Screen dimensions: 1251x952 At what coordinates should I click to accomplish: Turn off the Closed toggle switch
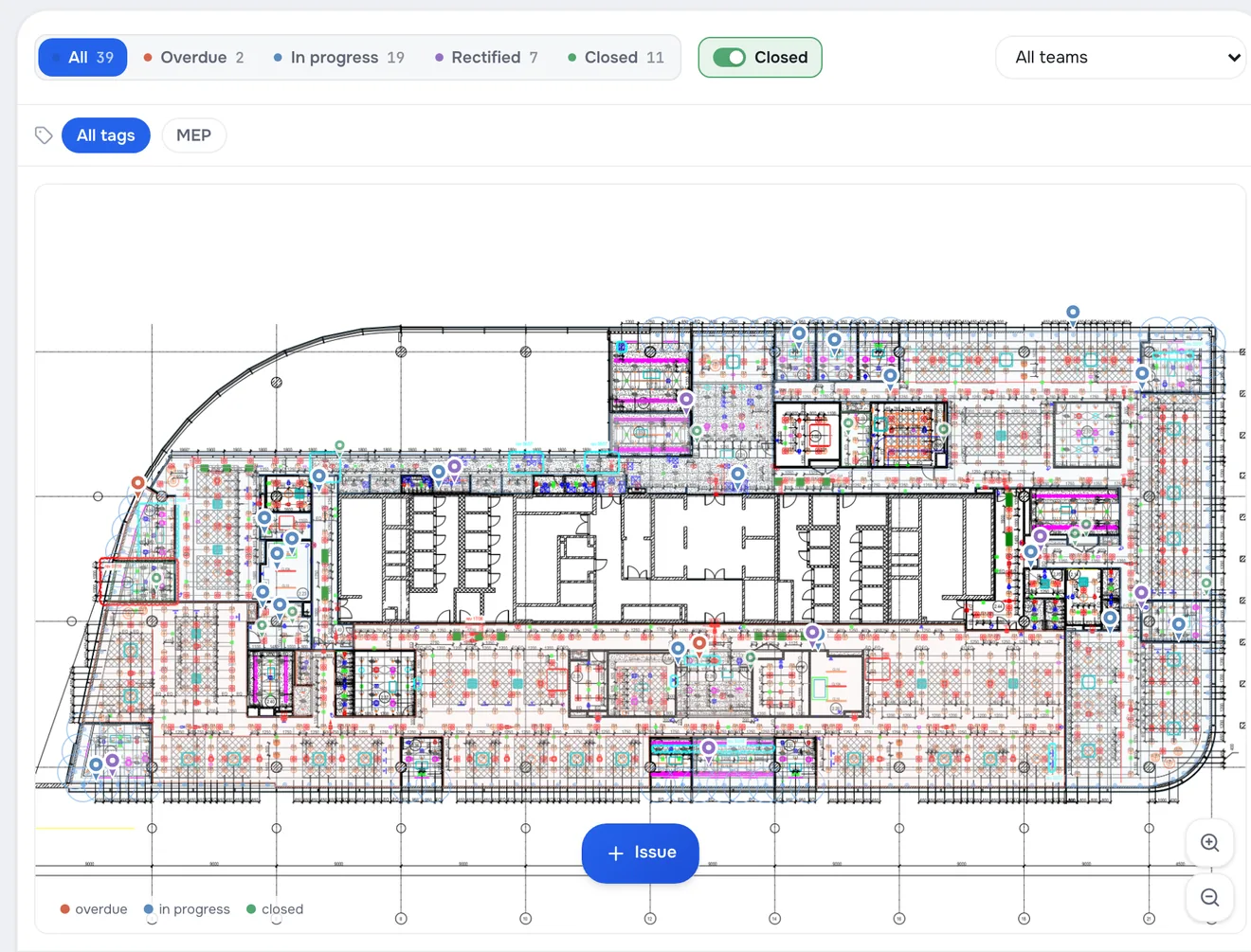coord(730,58)
